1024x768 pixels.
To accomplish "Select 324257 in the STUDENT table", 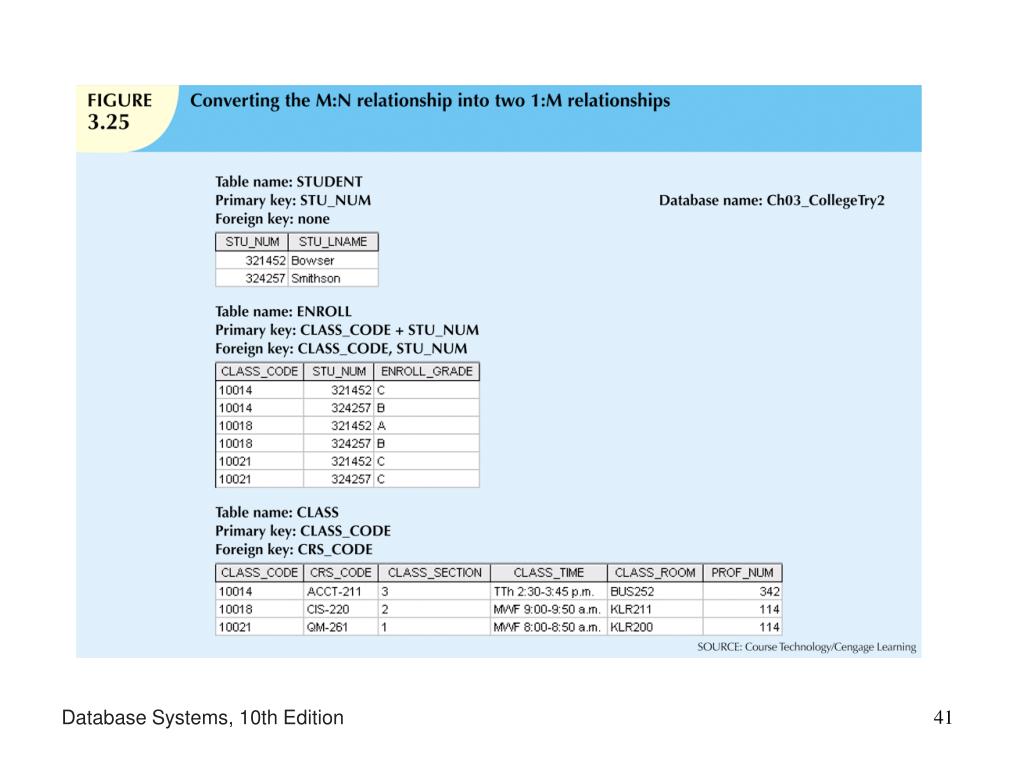I will point(252,278).
